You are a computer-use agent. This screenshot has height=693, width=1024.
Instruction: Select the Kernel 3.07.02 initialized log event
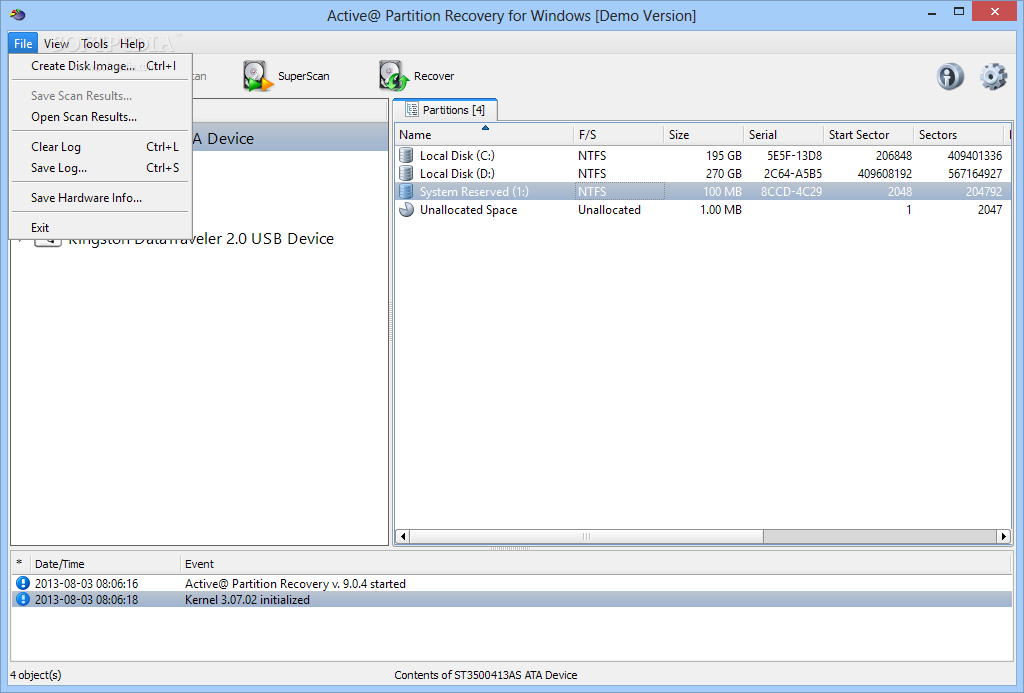248,600
